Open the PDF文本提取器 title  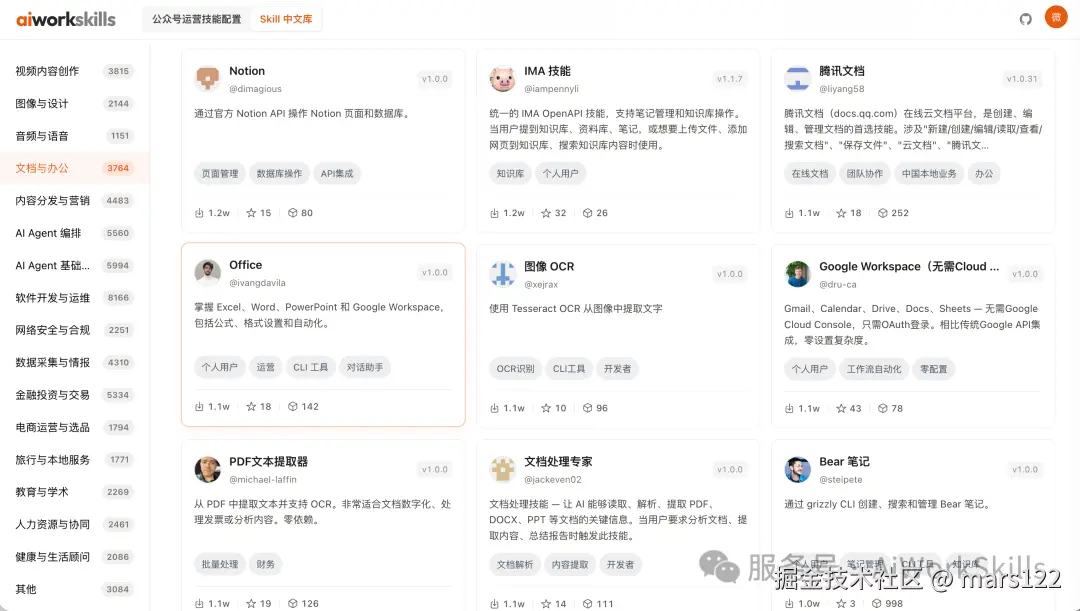click(x=269, y=462)
